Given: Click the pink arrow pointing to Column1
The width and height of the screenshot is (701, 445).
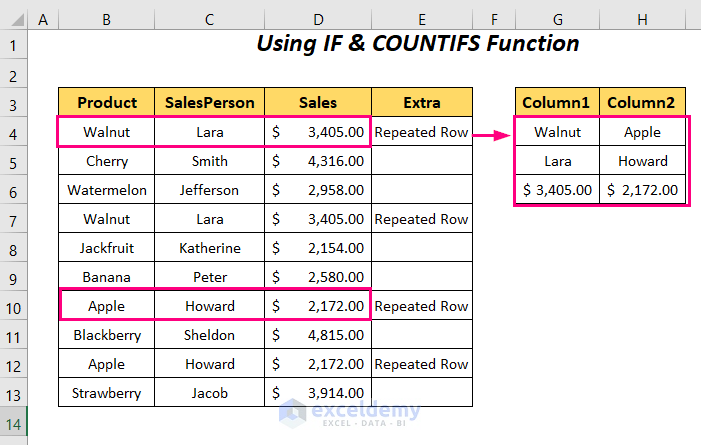Looking at the screenshot, I should pyautogui.click(x=490, y=132).
